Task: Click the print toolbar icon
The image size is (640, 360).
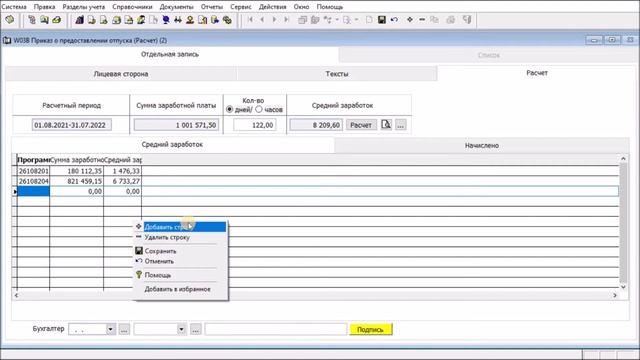Action: pos(451,20)
